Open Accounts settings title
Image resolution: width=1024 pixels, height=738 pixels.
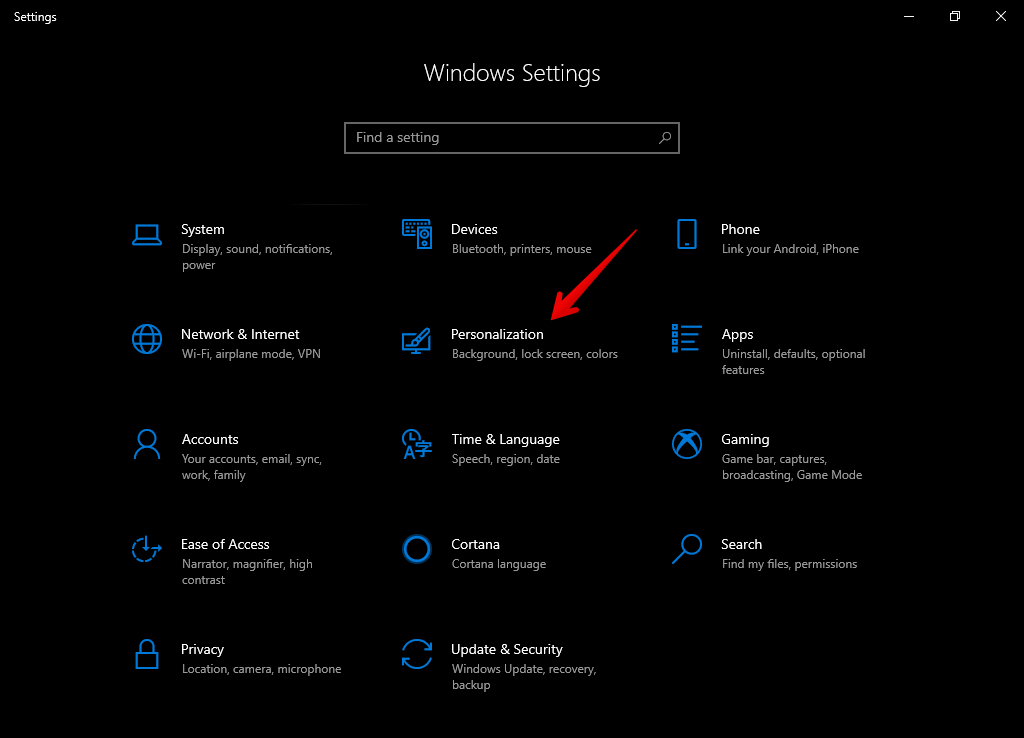click(210, 440)
